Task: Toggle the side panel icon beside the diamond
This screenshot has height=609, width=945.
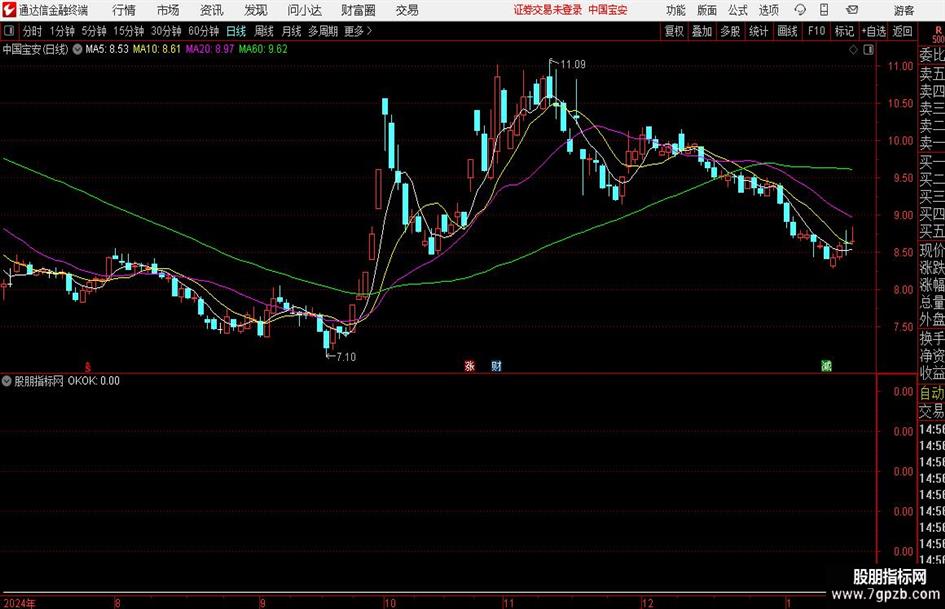Action: [x=868, y=50]
